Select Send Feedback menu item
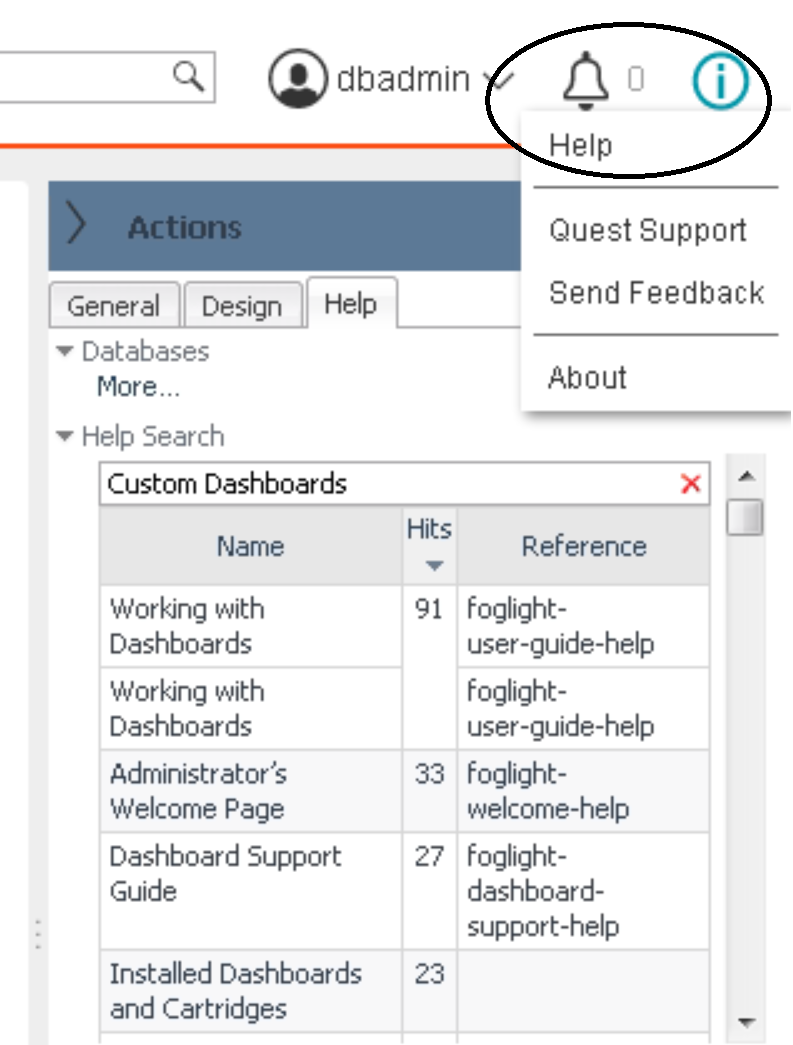793x1045 pixels. click(656, 293)
